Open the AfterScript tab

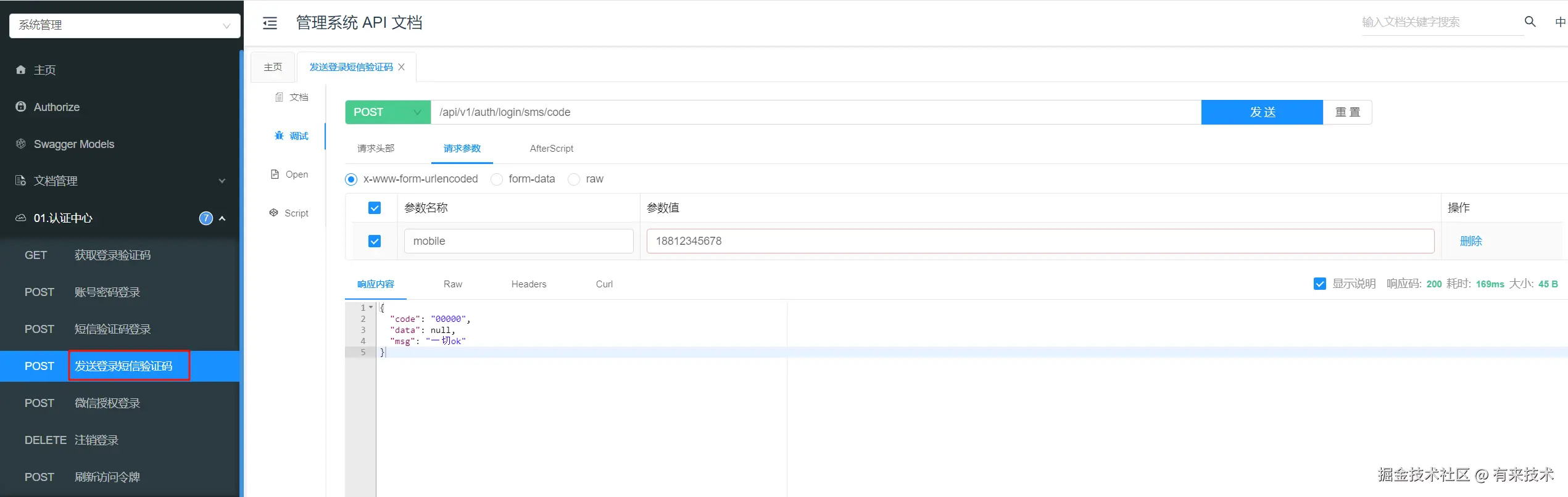click(x=552, y=149)
